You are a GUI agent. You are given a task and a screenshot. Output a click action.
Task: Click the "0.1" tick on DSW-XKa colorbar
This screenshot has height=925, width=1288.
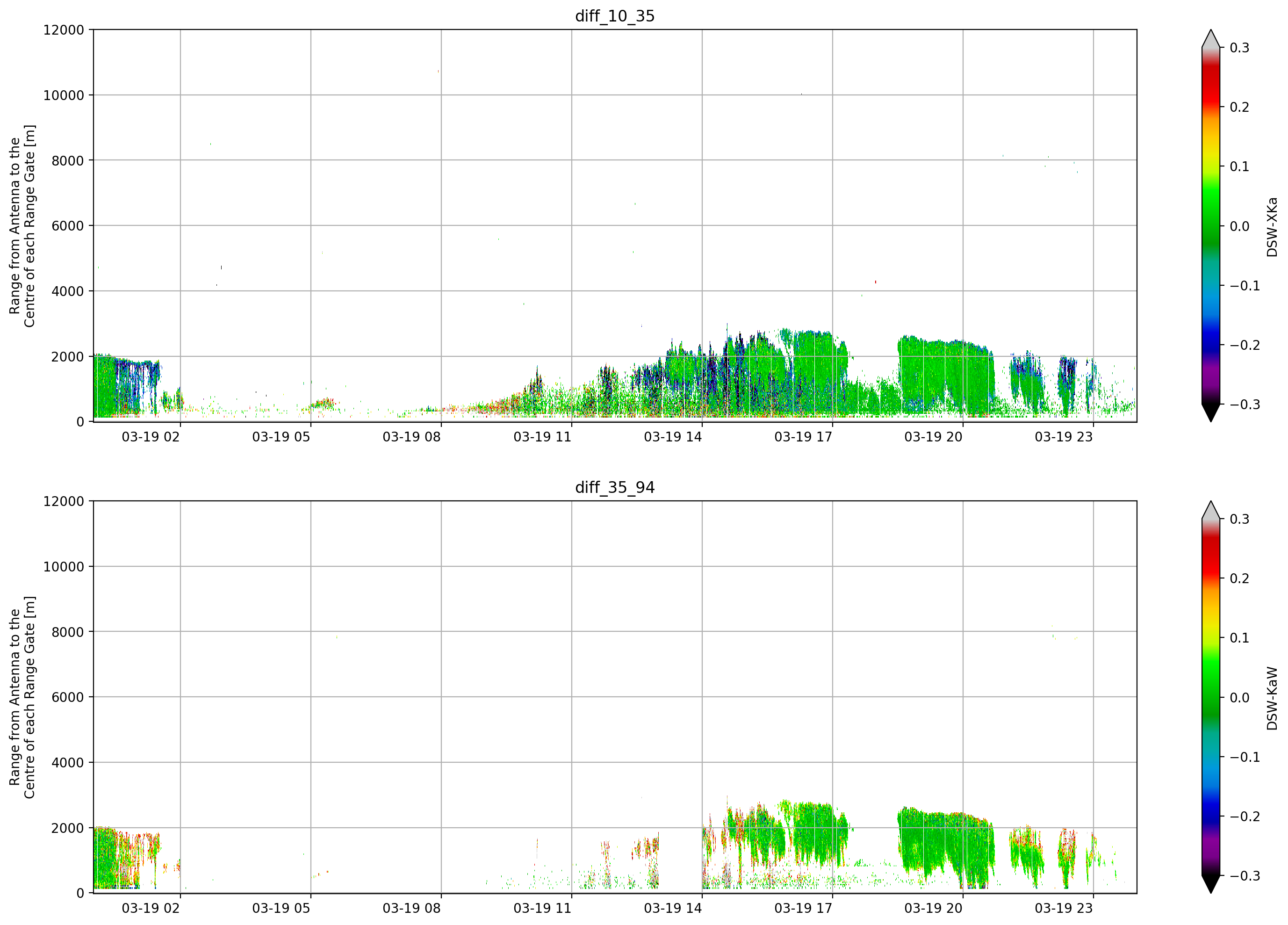pos(1240,167)
